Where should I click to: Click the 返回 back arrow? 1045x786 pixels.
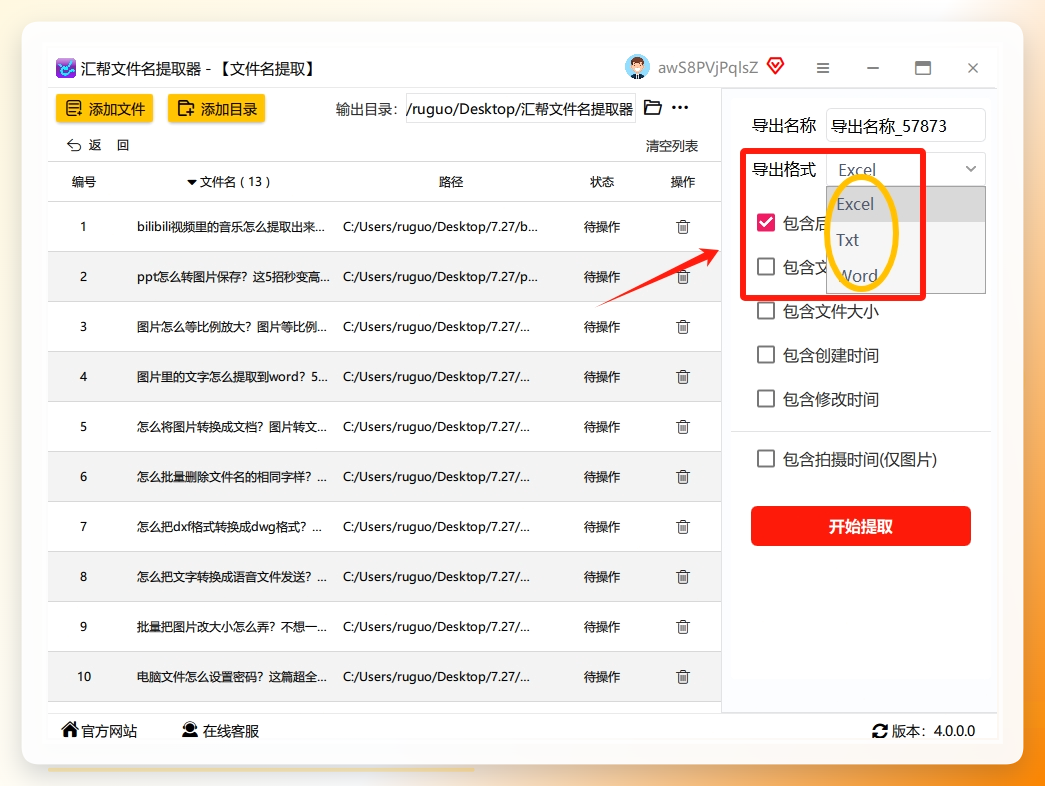pyautogui.click(x=73, y=145)
